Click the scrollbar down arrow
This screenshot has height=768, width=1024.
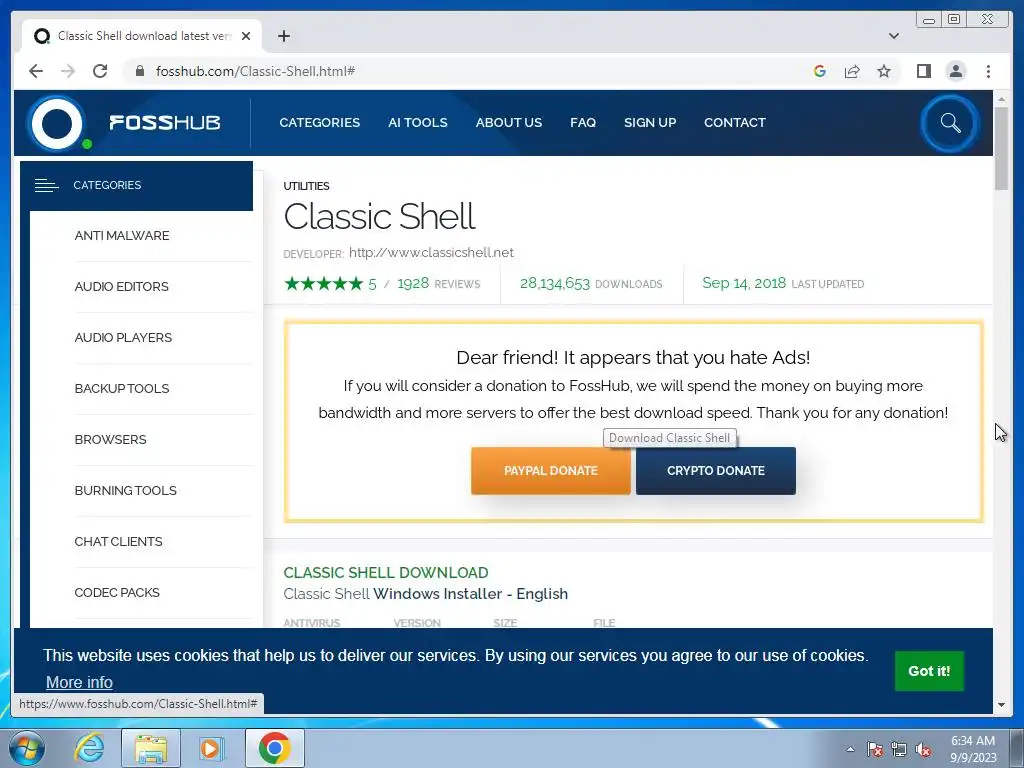click(x=1002, y=705)
